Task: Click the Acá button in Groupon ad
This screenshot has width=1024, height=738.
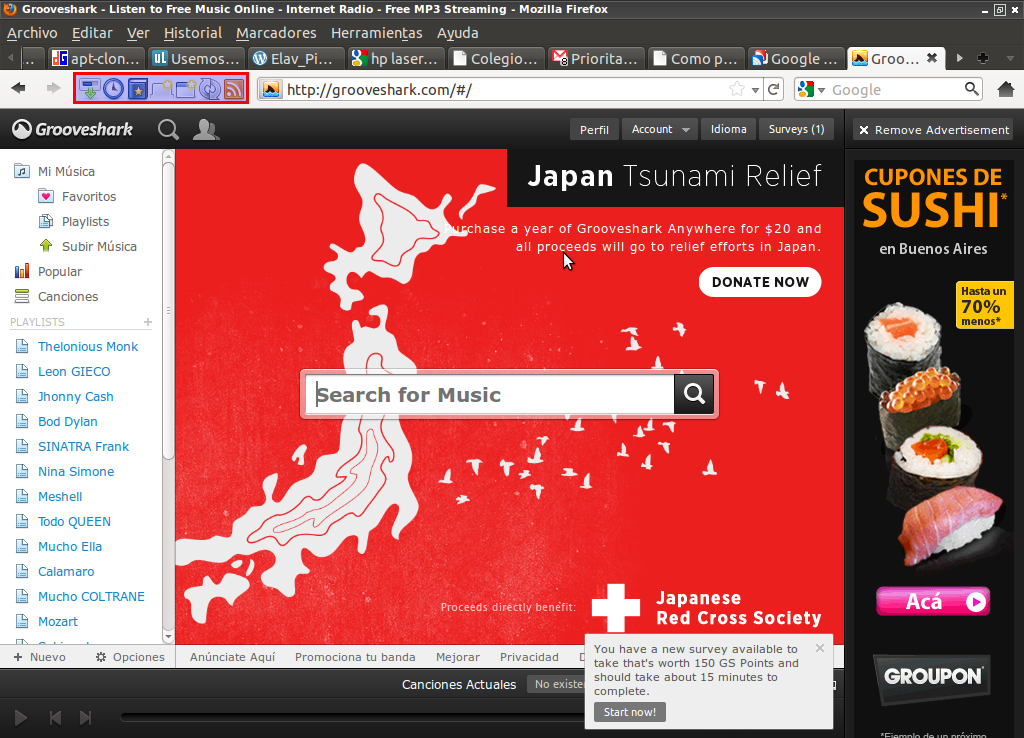Action: tap(933, 602)
